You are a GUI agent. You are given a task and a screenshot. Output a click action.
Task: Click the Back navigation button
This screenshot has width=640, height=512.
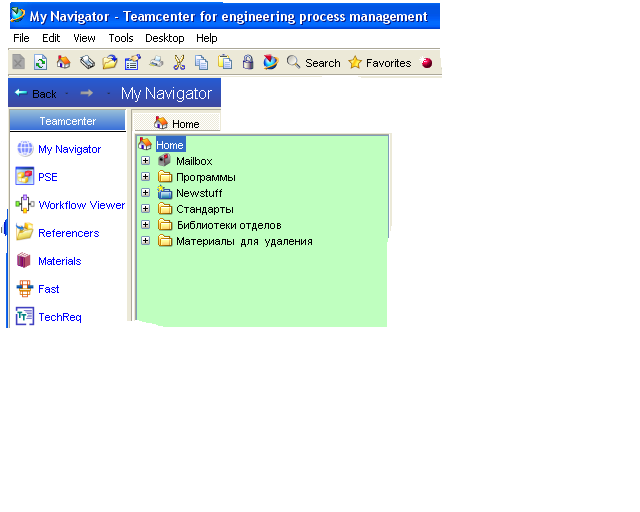click(x=36, y=93)
